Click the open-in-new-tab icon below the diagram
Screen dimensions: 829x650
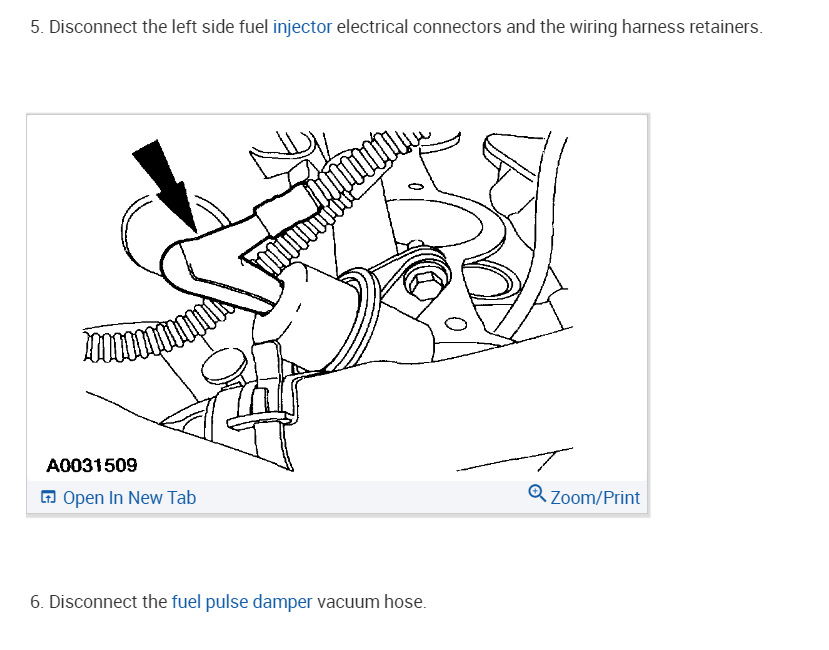point(48,497)
